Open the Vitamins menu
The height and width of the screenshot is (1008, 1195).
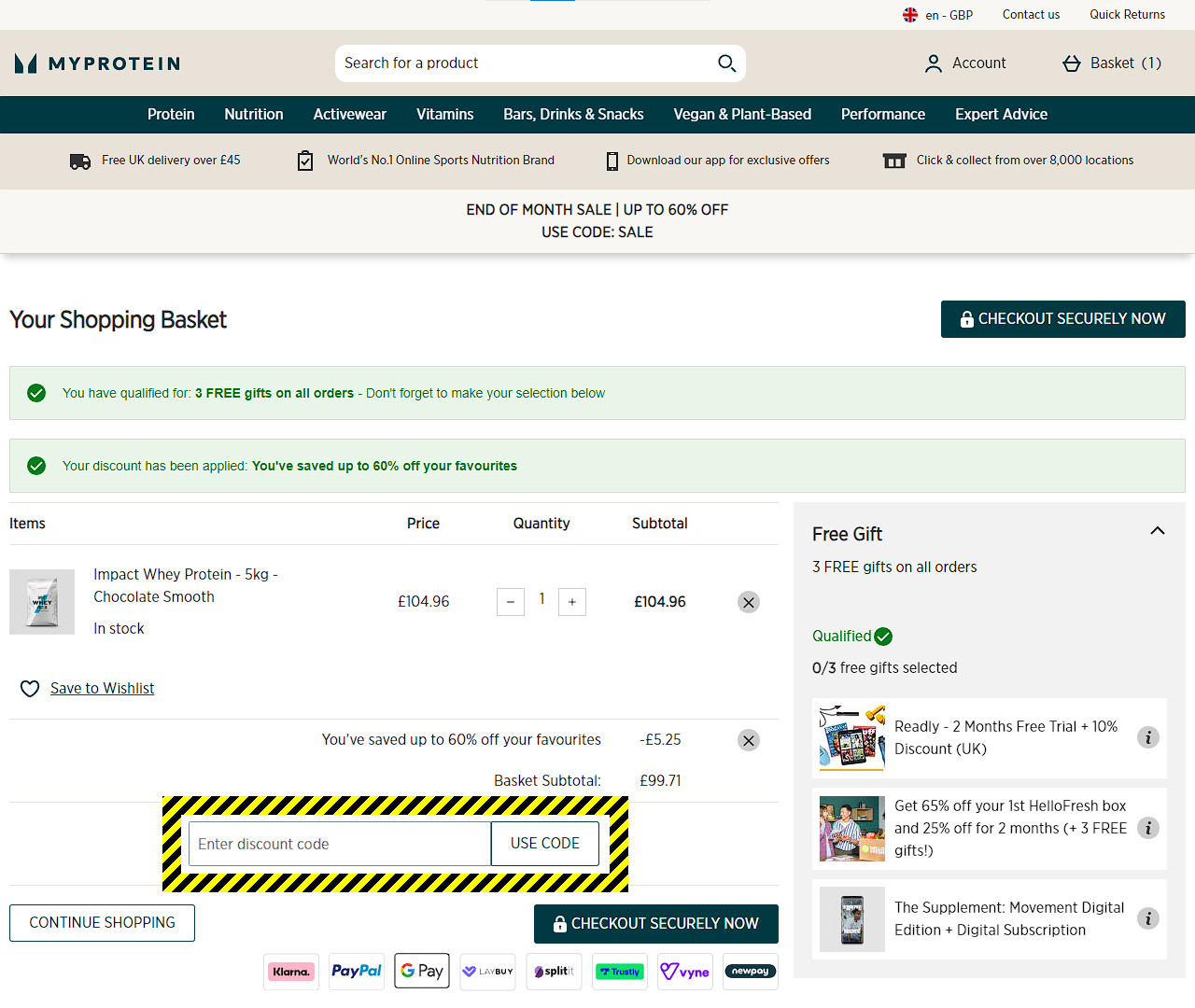click(x=445, y=115)
